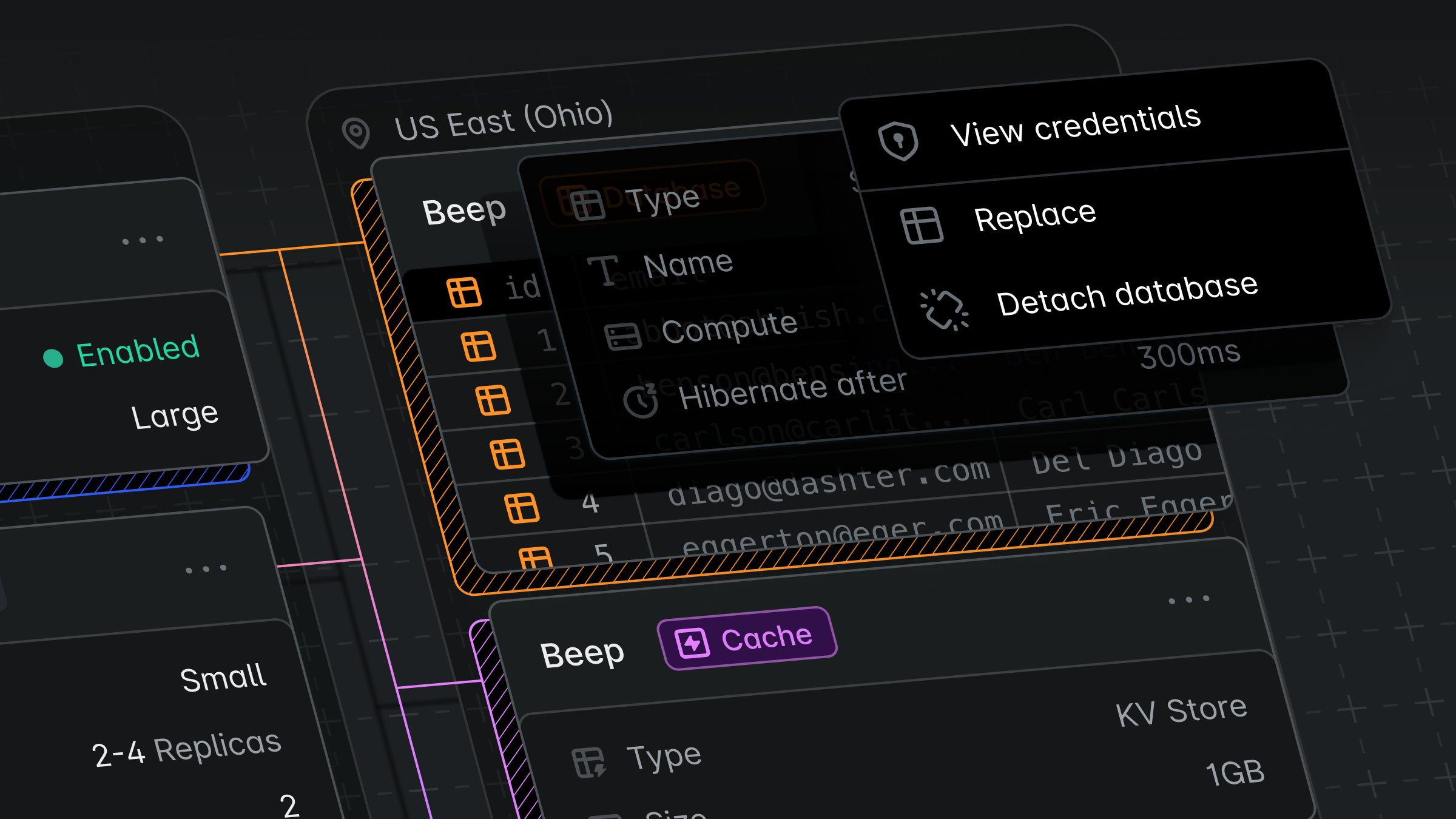The height and width of the screenshot is (819, 1456).
Task: Click the orange table icon in row 4
Action: (x=522, y=508)
